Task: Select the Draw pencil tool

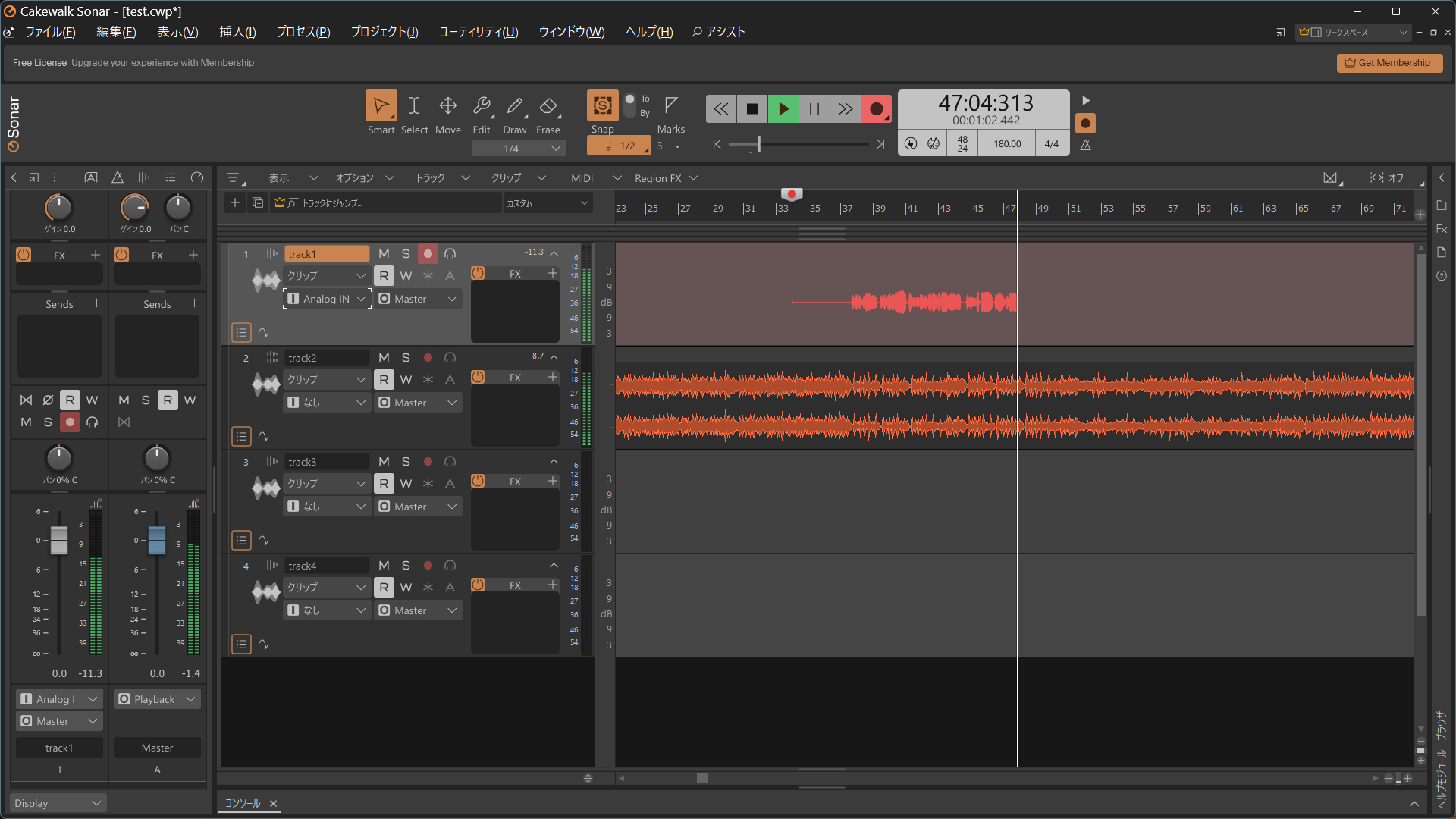Action: pos(515,106)
